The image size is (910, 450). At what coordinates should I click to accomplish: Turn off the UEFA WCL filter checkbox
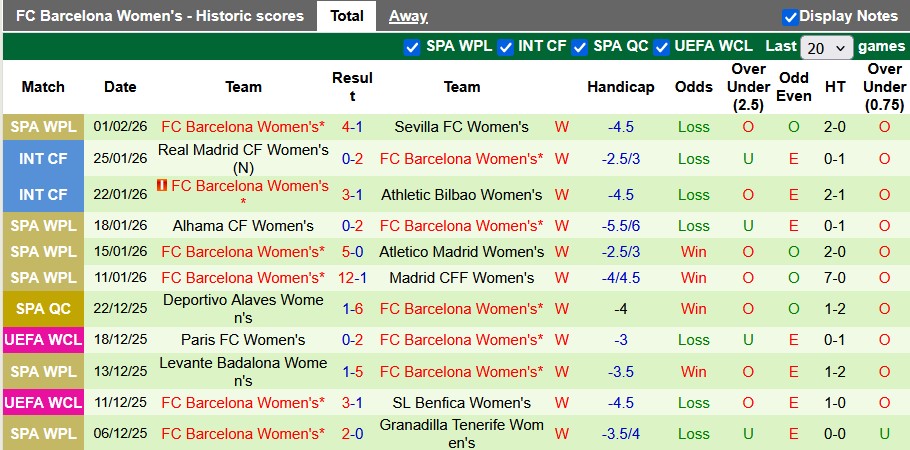pyautogui.click(x=660, y=47)
